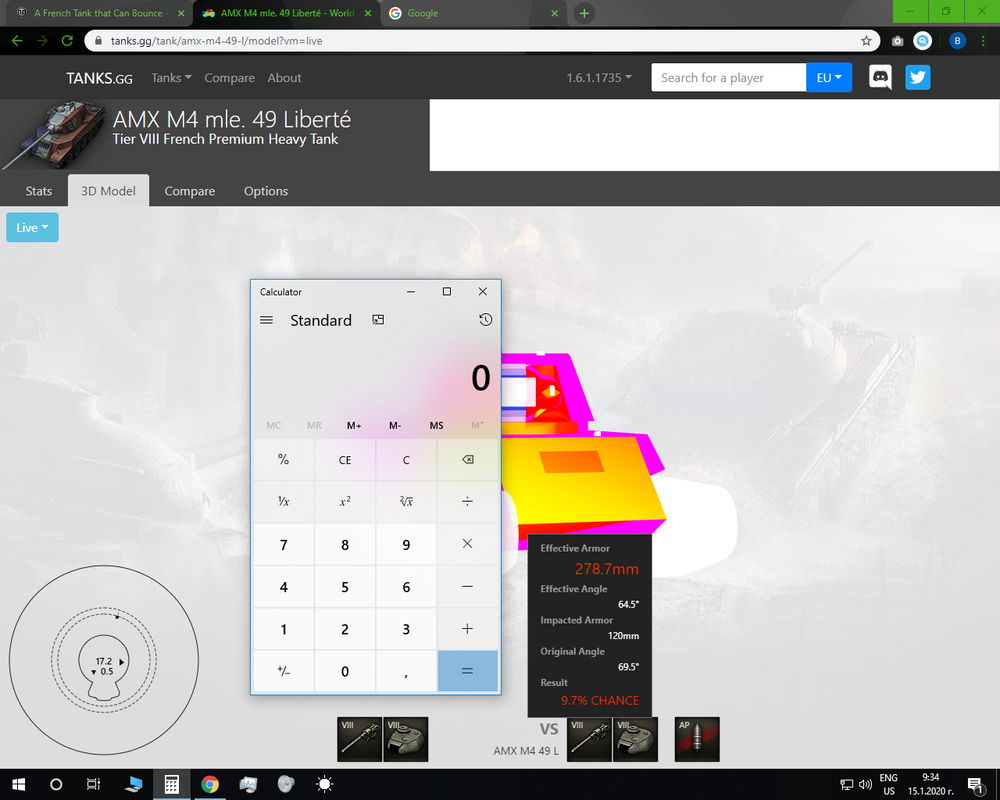Image resolution: width=1000 pixels, height=800 pixels.
Task: Click the Calculator backspace key
Action: pos(467,459)
